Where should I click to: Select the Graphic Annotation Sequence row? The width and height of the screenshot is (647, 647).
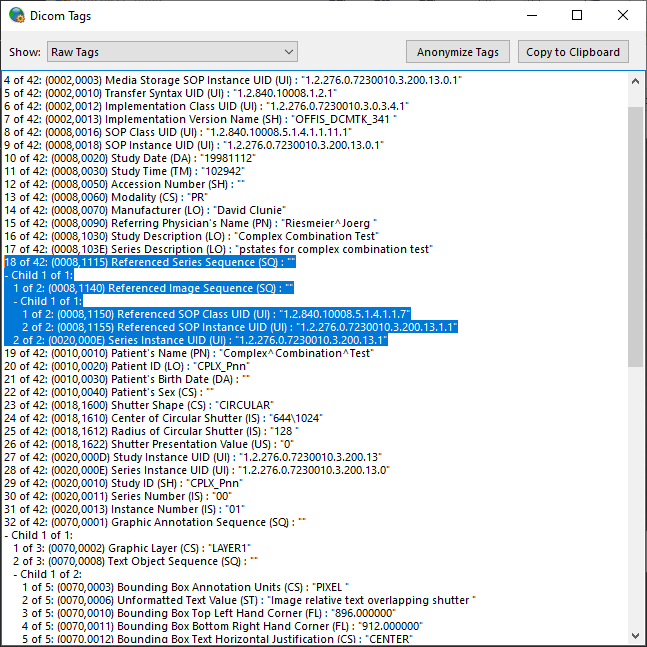tap(155, 522)
